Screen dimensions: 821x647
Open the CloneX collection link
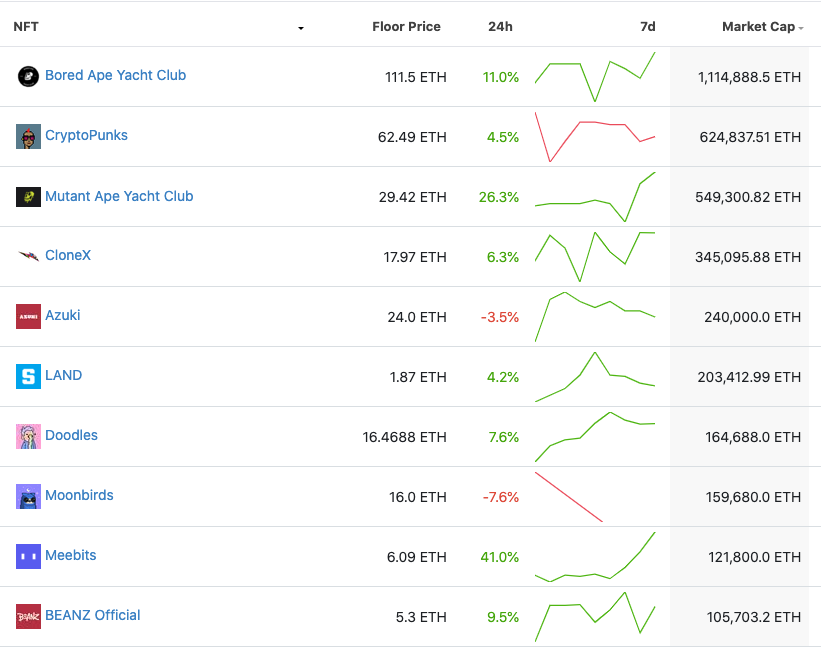(68, 255)
